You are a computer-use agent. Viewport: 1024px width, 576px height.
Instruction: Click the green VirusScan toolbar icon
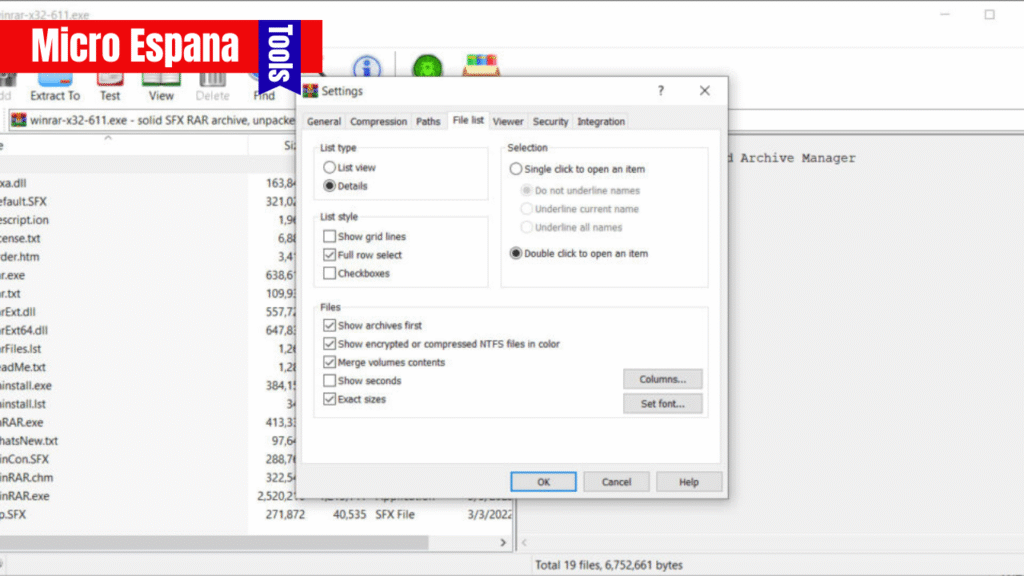(x=427, y=67)
